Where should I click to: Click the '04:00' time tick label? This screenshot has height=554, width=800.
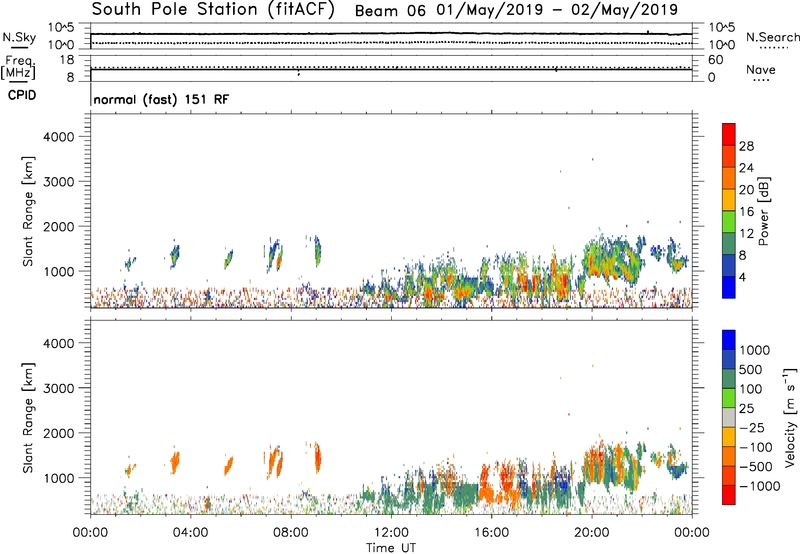click(191, 533)
